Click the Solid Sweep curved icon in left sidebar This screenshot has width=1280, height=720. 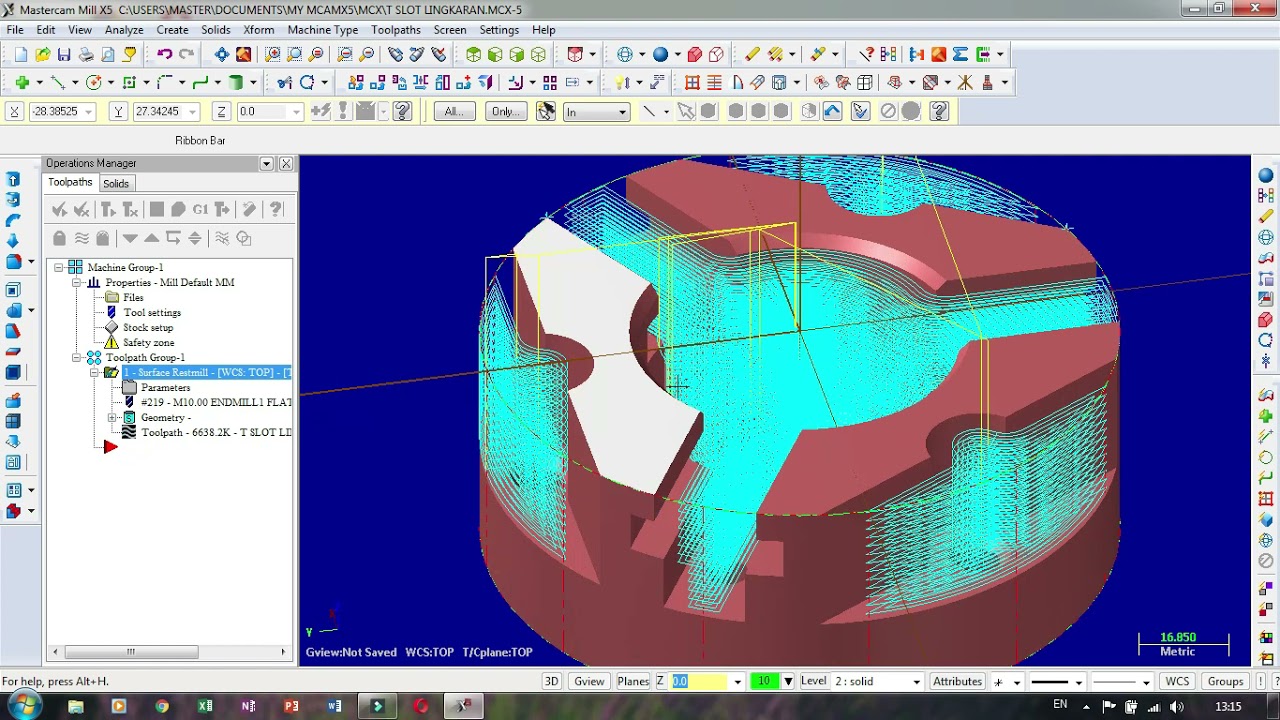[13, 220]
